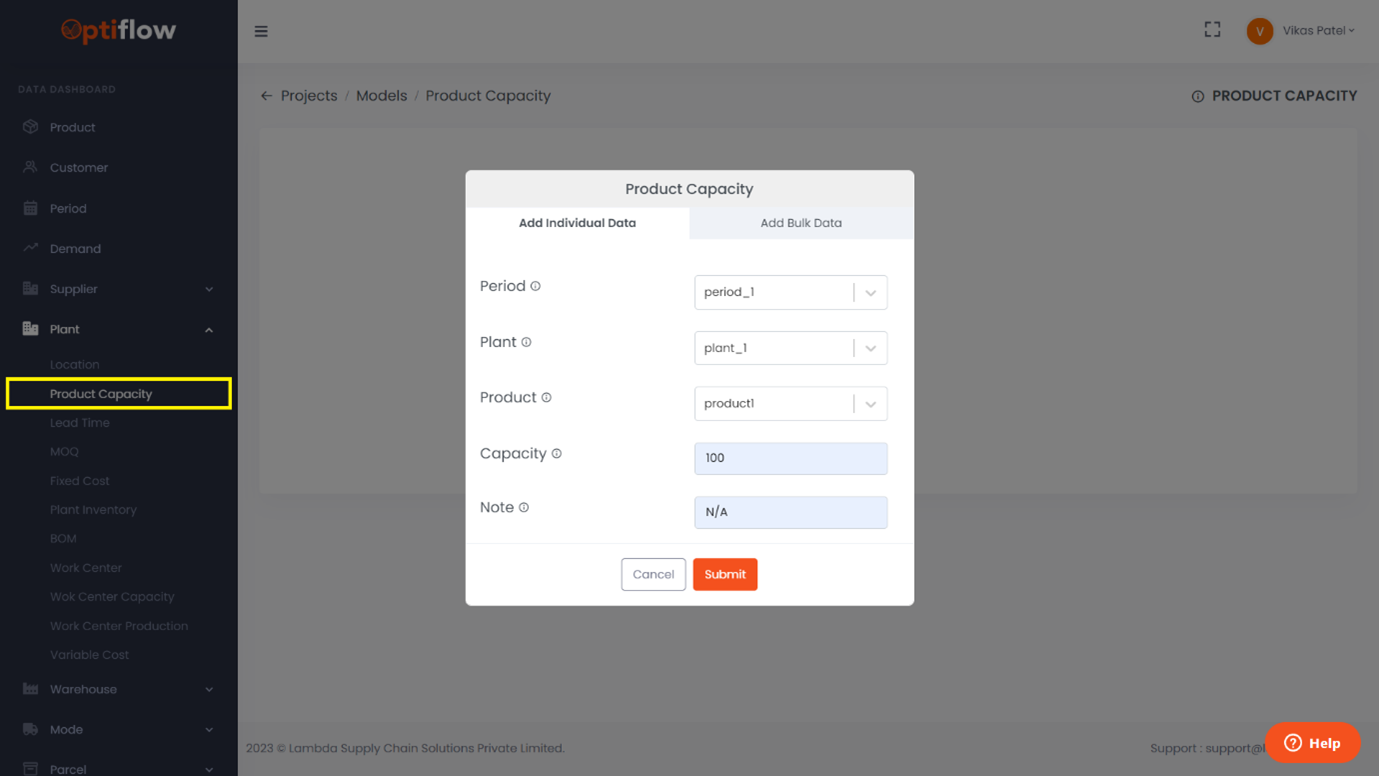
Task: Select the Add Individual Data tab
Action: [577, 223]
